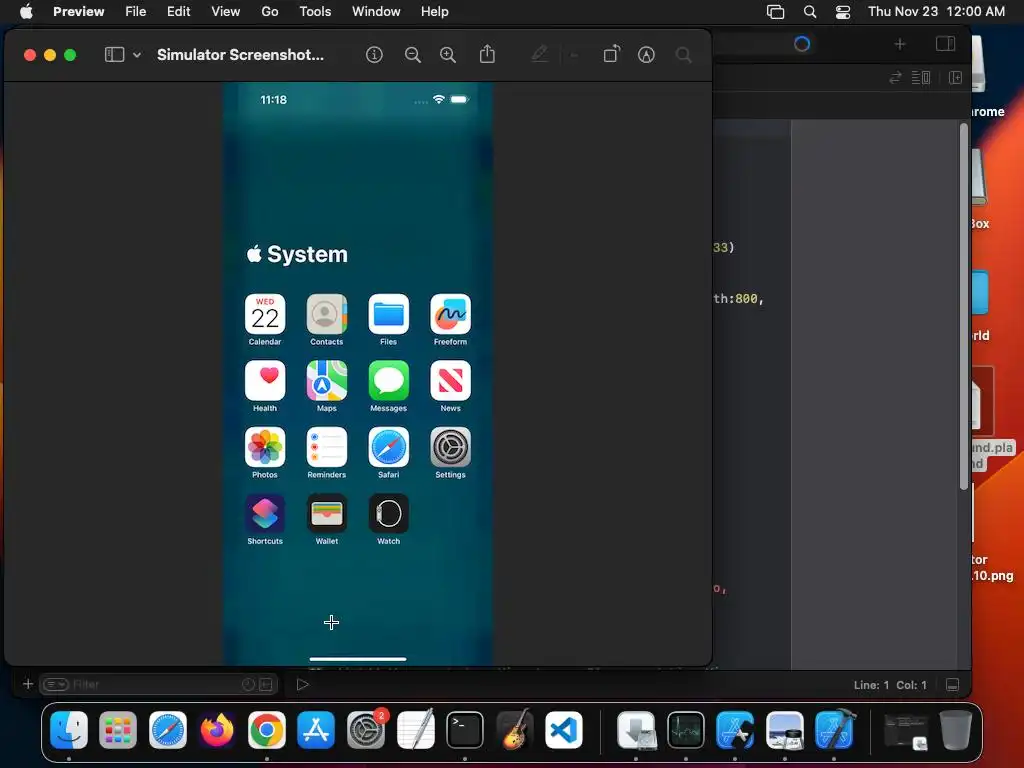Click the Line: 1 Col: 1 indicator
Viewport: 1024px width, 768px height.
890,685
